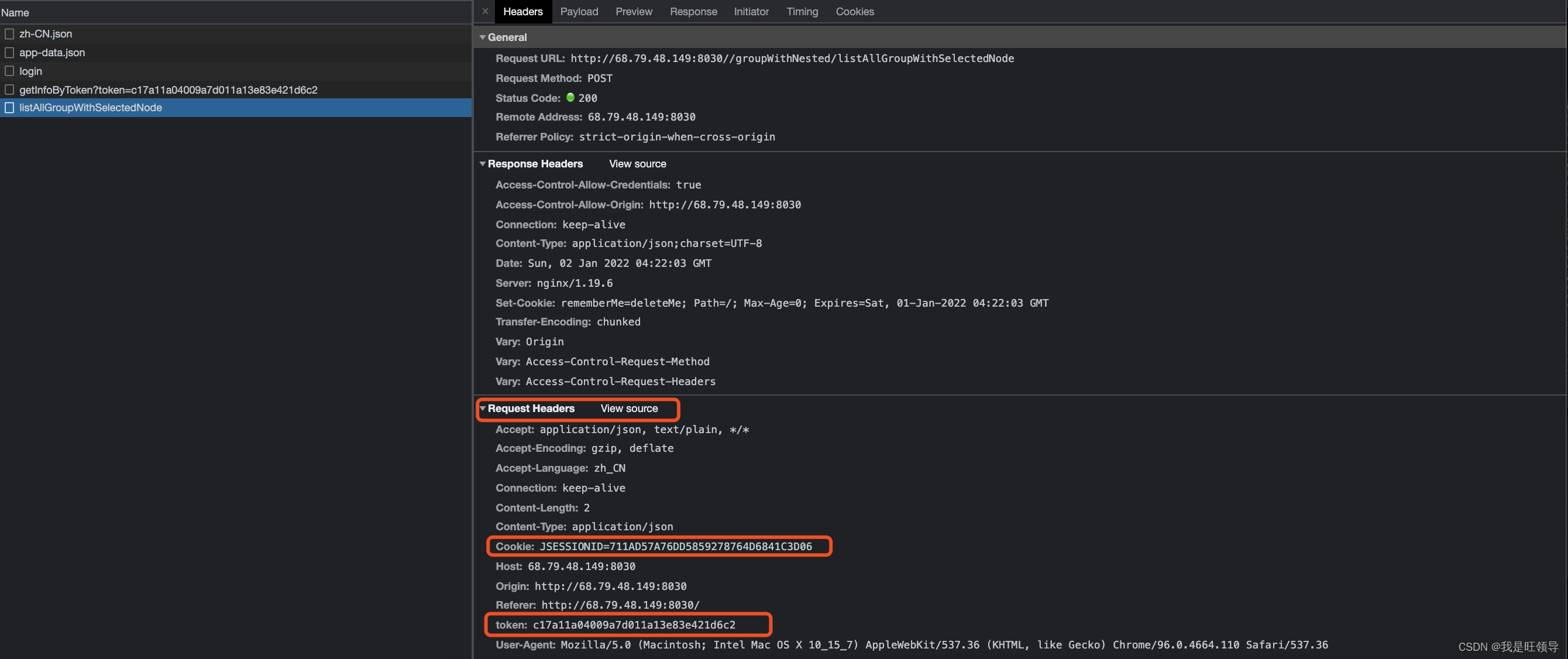Click the Name column header
Screen dimensions: 1568x659
[x=15, y=13]
